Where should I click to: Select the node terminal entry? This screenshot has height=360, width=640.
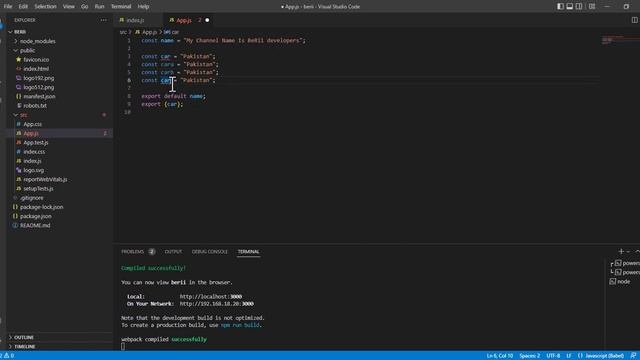(x=620, y=282)
